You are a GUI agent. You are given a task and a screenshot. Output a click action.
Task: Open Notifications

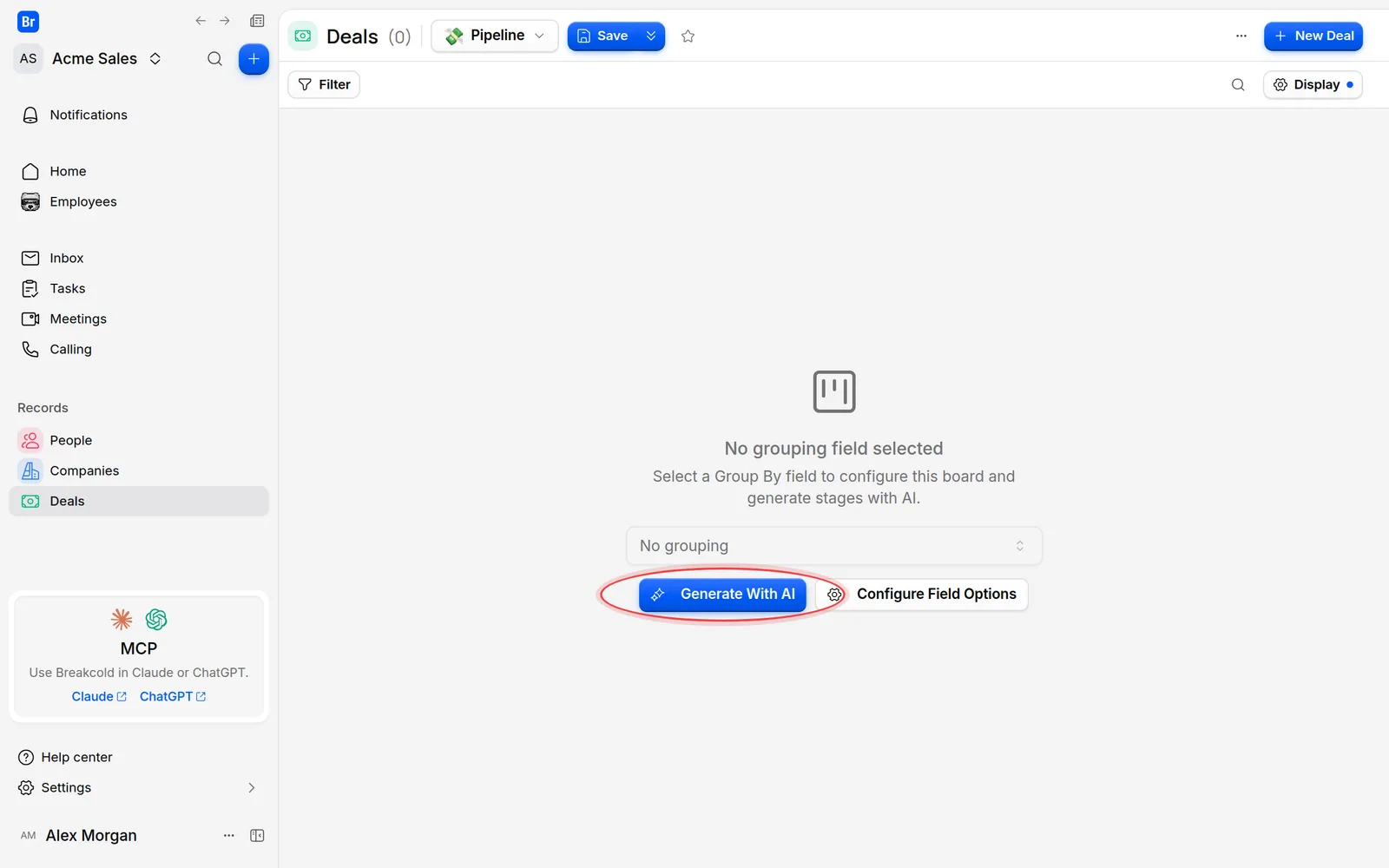point(139,115)
